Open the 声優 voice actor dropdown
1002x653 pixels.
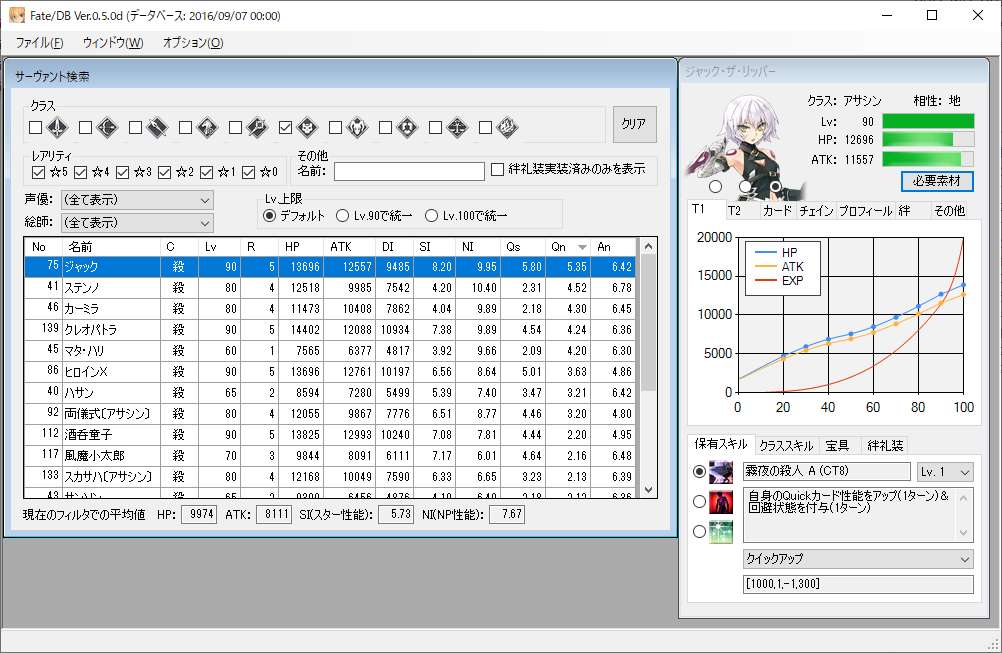pos(136,200)
